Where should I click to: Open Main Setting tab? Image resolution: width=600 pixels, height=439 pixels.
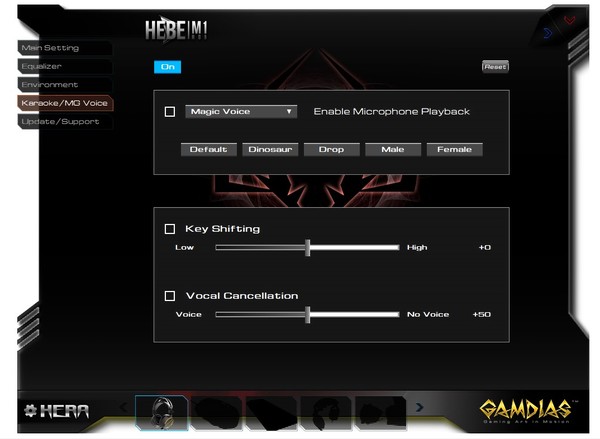[65, 48]
